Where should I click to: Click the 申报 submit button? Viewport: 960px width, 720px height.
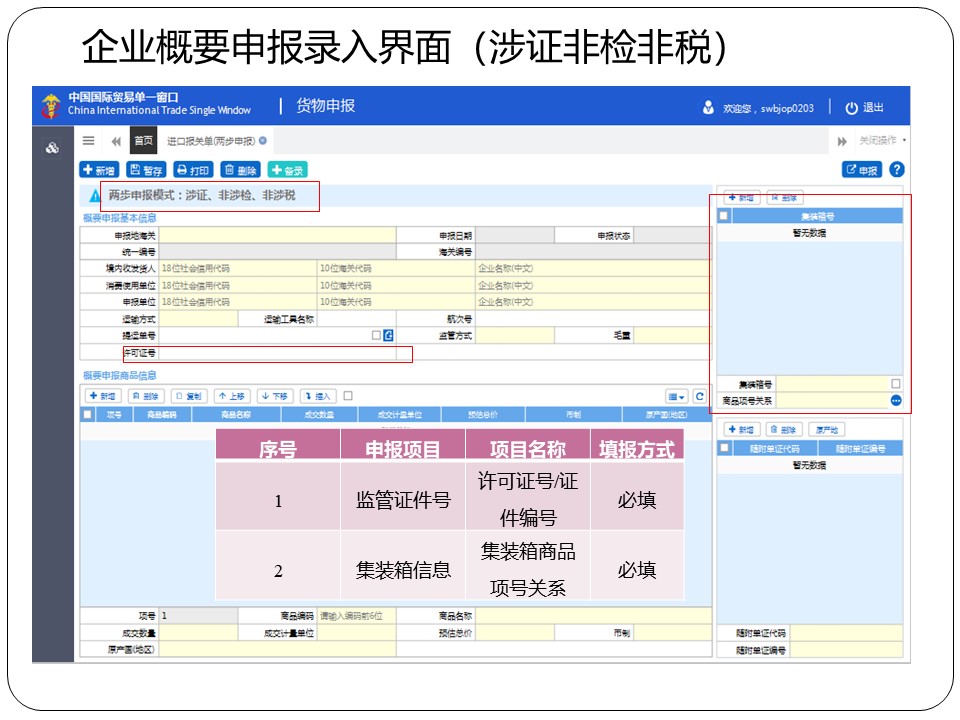[x=861, y=170]
